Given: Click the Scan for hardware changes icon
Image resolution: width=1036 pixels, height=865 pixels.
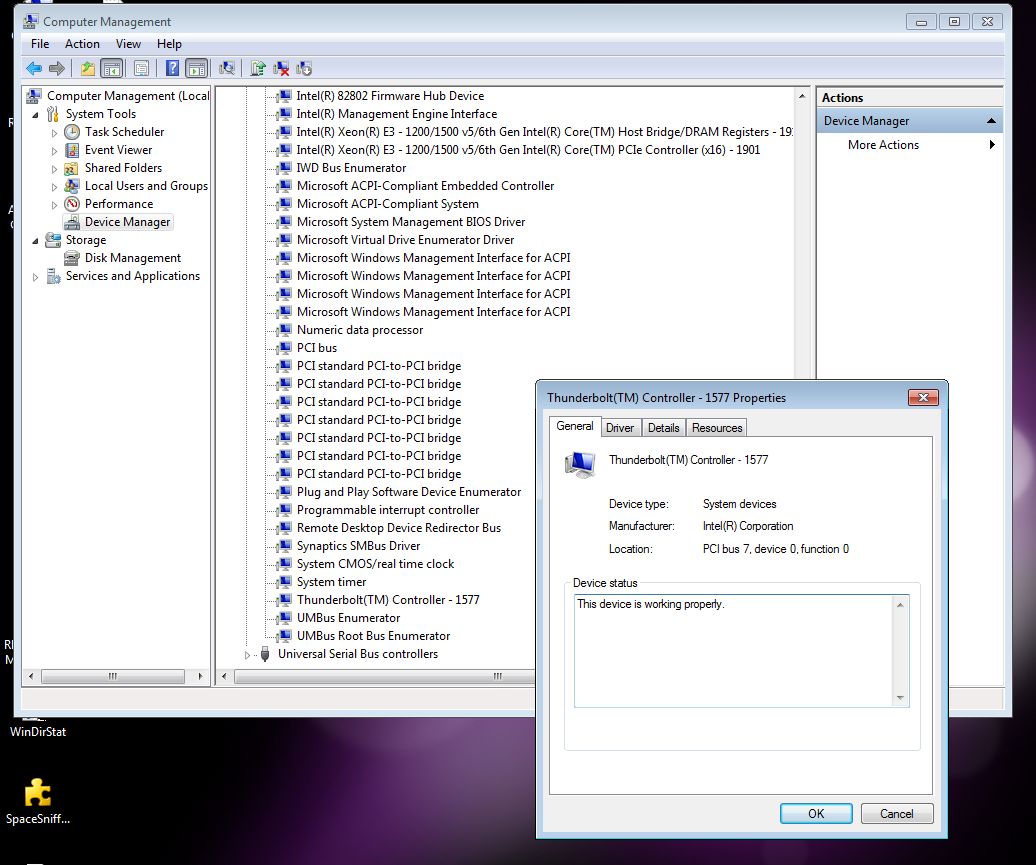Looking at the screenshot, I should point(227,68).
